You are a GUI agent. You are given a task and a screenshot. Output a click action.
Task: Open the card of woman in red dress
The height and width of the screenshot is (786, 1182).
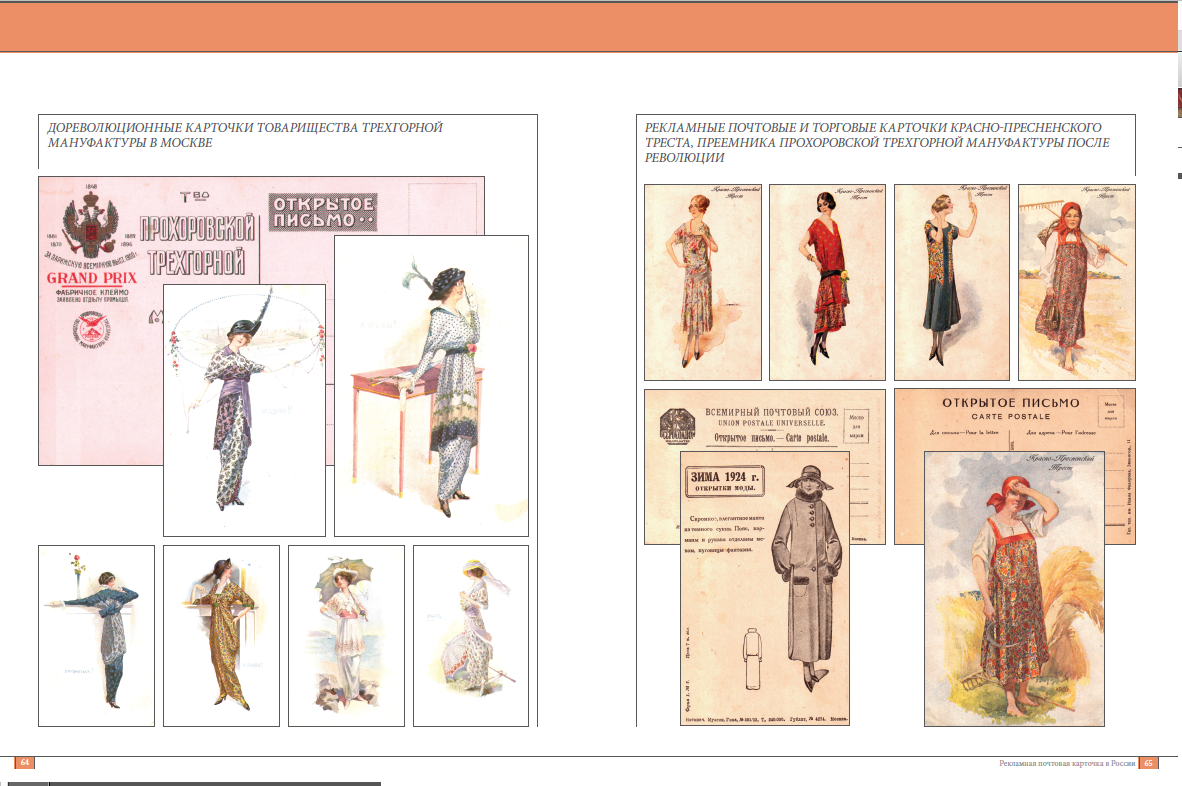[x=827, y=283]
